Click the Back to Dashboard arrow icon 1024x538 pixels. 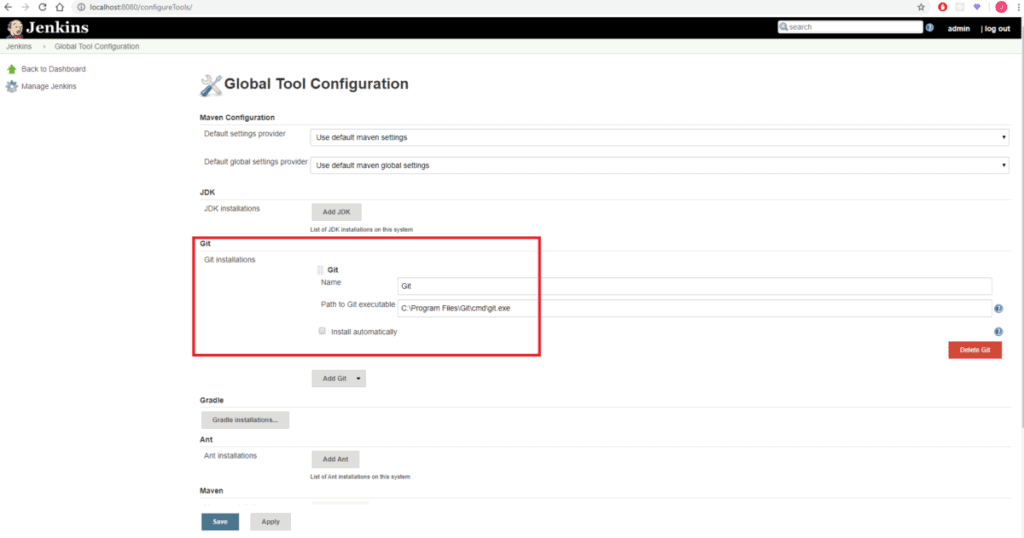point(12,69)
